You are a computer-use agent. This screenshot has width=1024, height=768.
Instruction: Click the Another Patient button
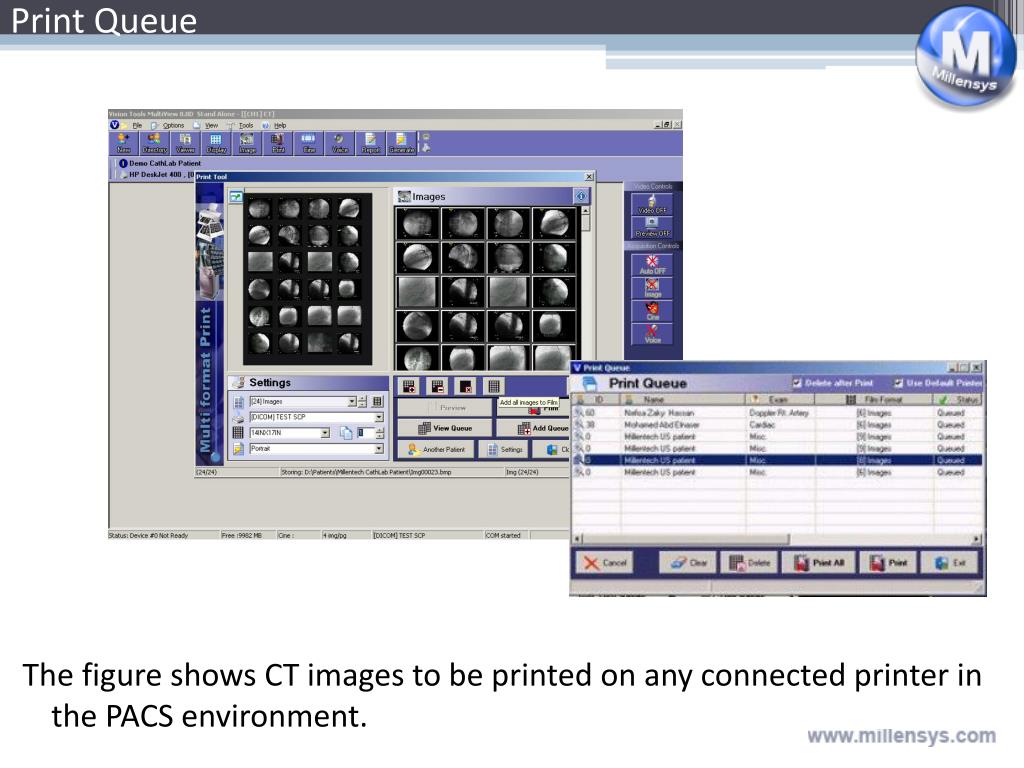436,449
